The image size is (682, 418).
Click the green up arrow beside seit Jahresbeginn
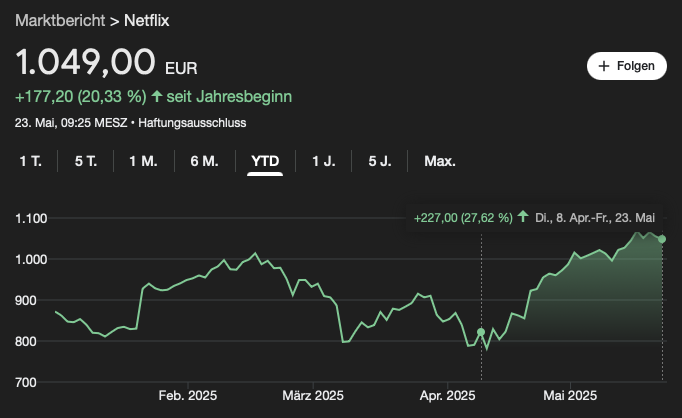pos(157,96)
